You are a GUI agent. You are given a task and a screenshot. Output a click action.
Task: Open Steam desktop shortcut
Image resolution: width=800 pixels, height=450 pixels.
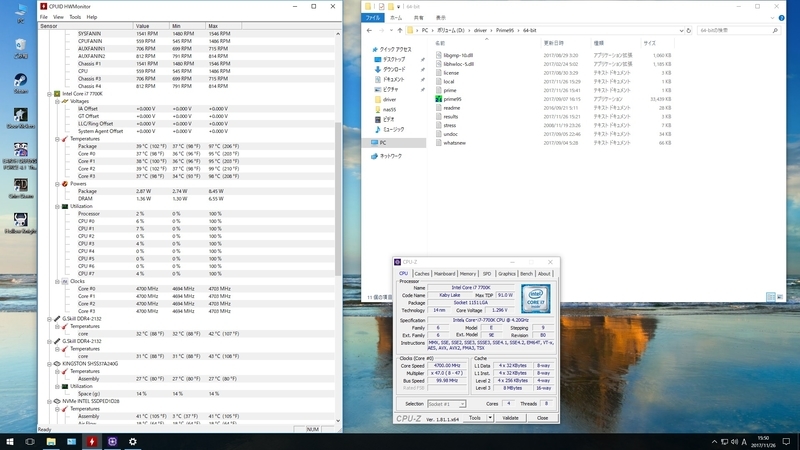pyautogui.click(x=20, y=83)
